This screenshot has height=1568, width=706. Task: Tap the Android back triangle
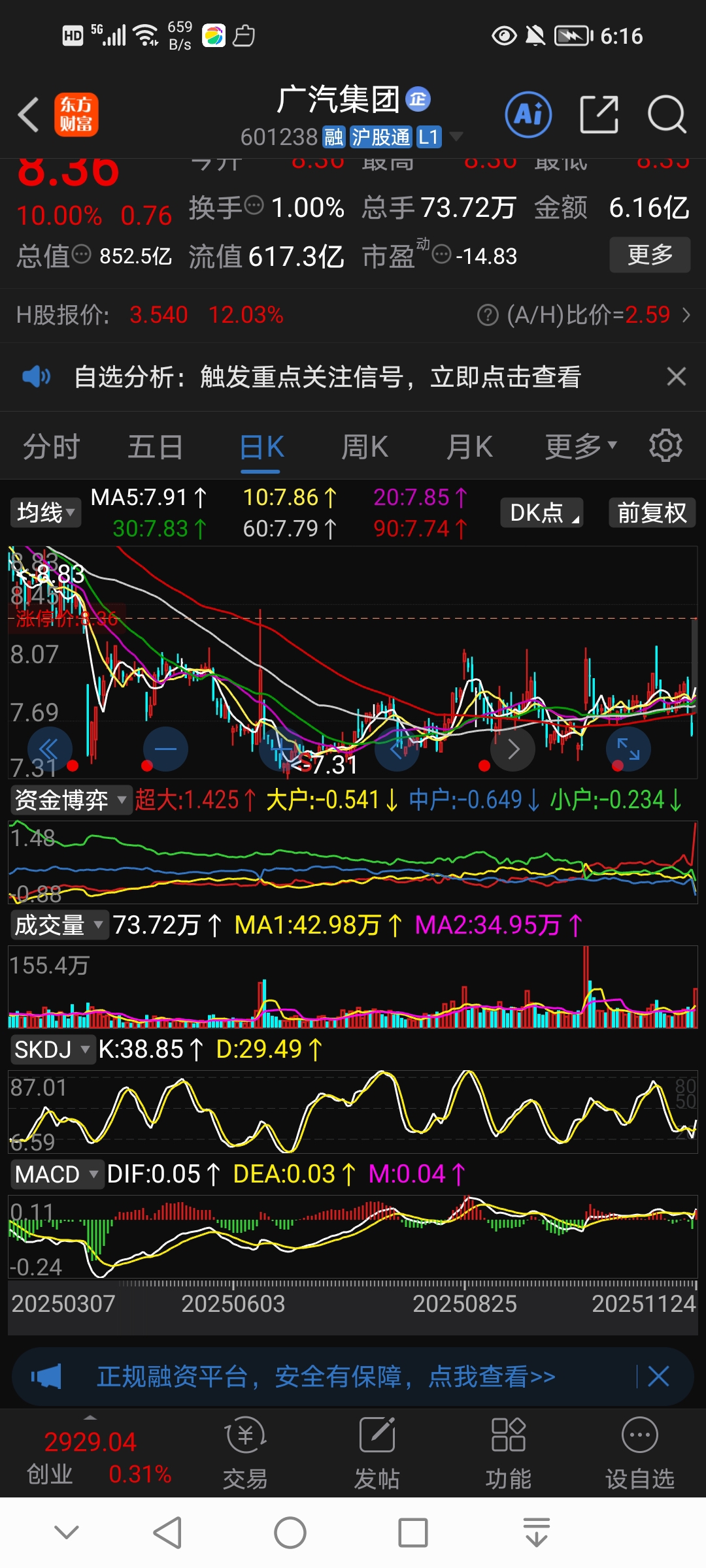(x=168, y=1532)
